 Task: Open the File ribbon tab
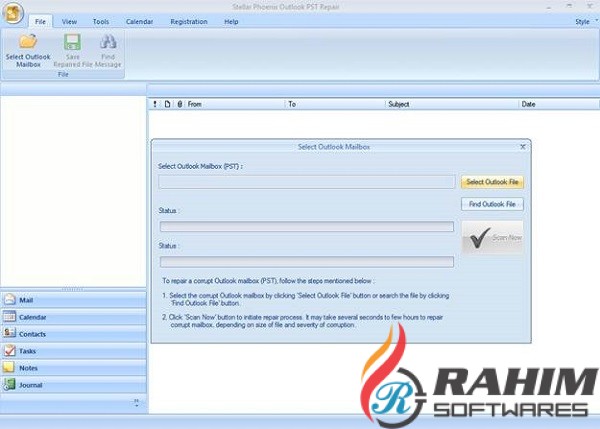(x=40, y=21)
